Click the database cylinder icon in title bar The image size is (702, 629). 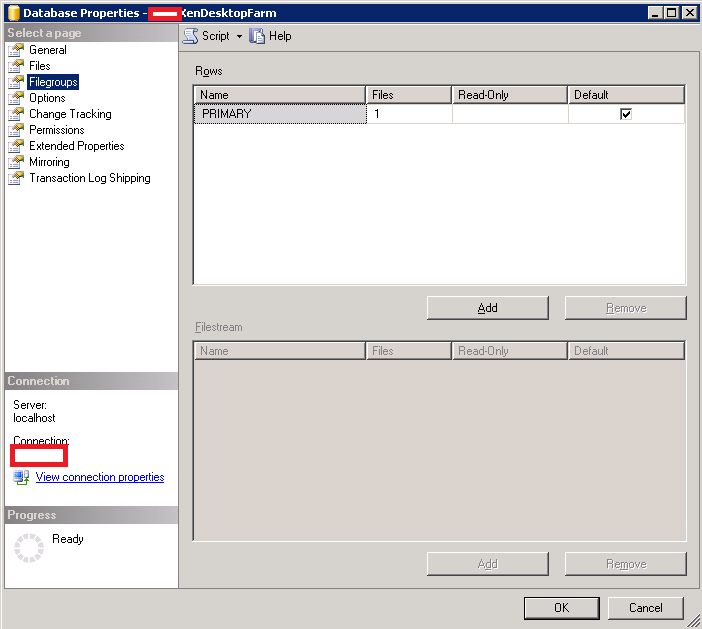point(14,13)
